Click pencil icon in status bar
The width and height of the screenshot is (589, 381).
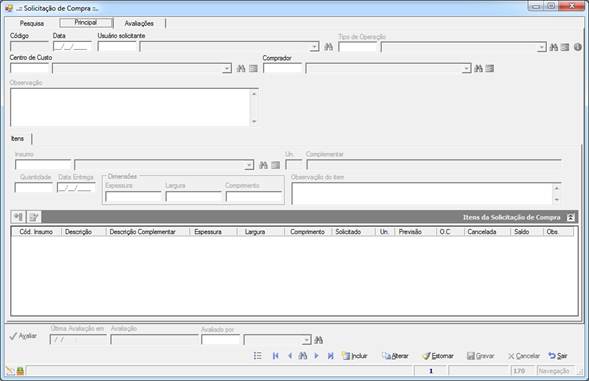pyautogui.click(x=10, y=371)
